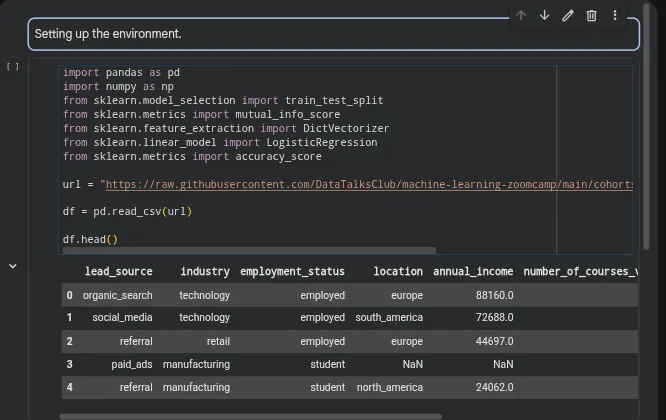666x420 pixels.
Task: Click row index 3 in the output table
Action: [70, 364]
